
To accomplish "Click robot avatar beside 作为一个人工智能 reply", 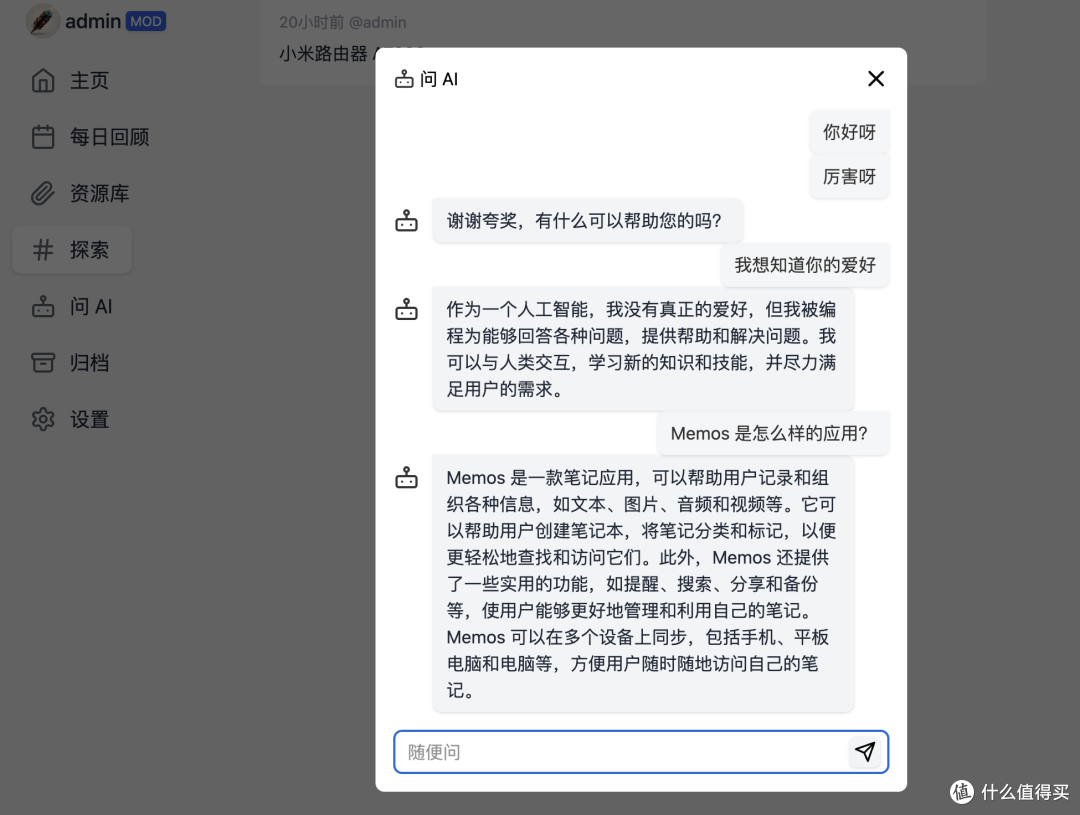I will 406,309.
